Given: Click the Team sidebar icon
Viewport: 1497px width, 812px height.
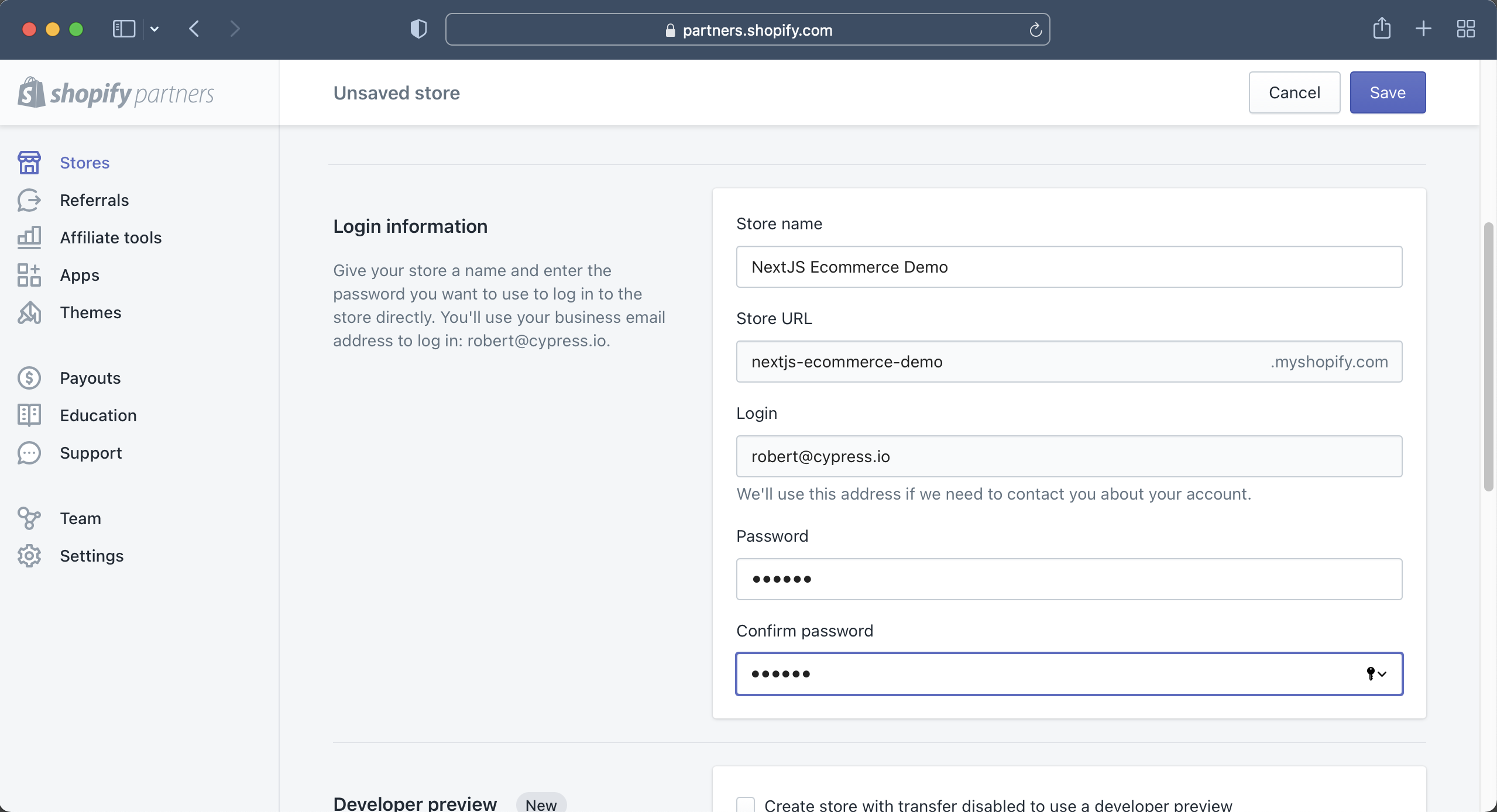Looking at the screenshot, I should (29, 519).
